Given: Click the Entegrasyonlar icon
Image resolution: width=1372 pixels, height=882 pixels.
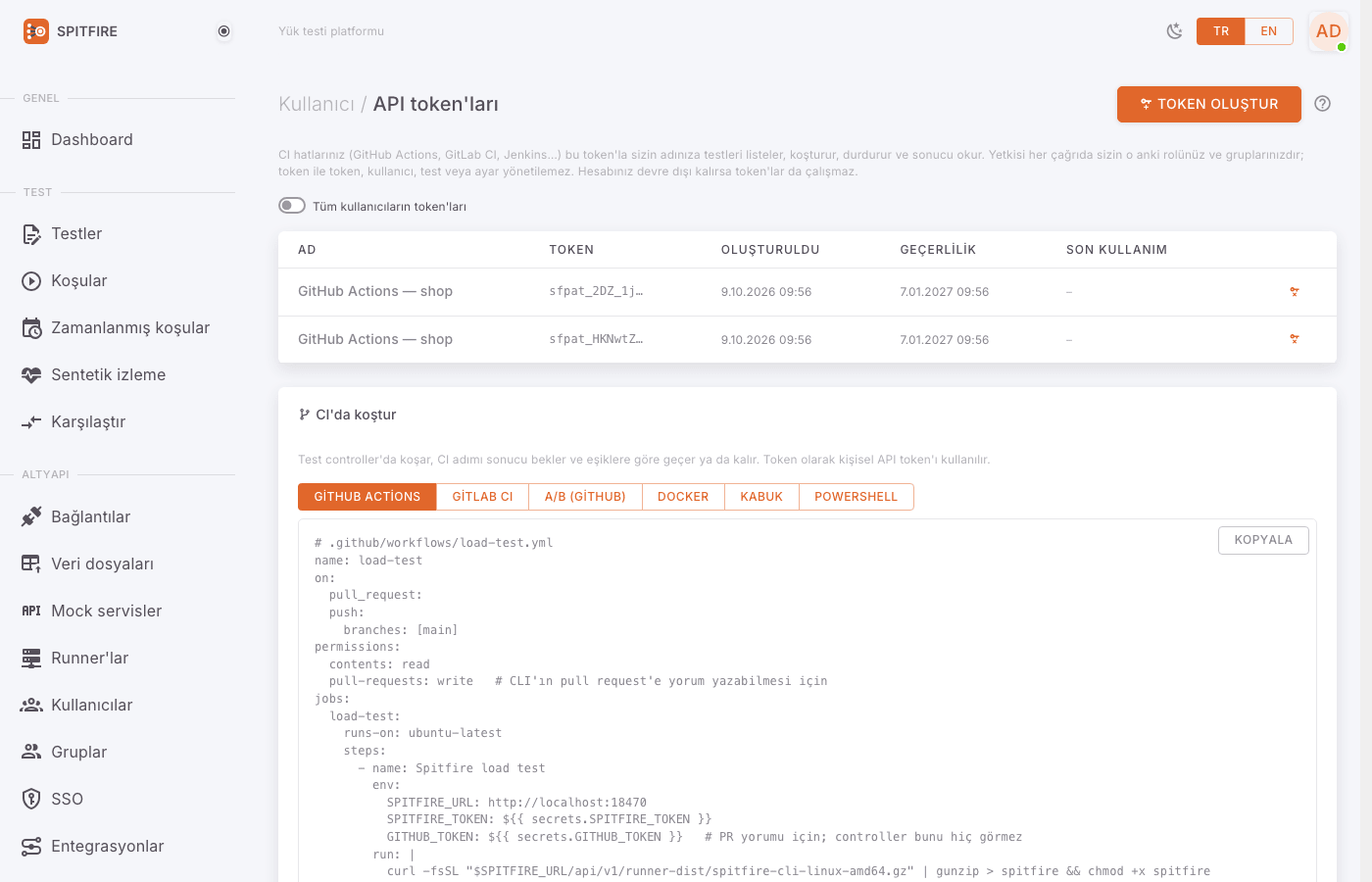Looking at the screenshot, I should (31, 846).
